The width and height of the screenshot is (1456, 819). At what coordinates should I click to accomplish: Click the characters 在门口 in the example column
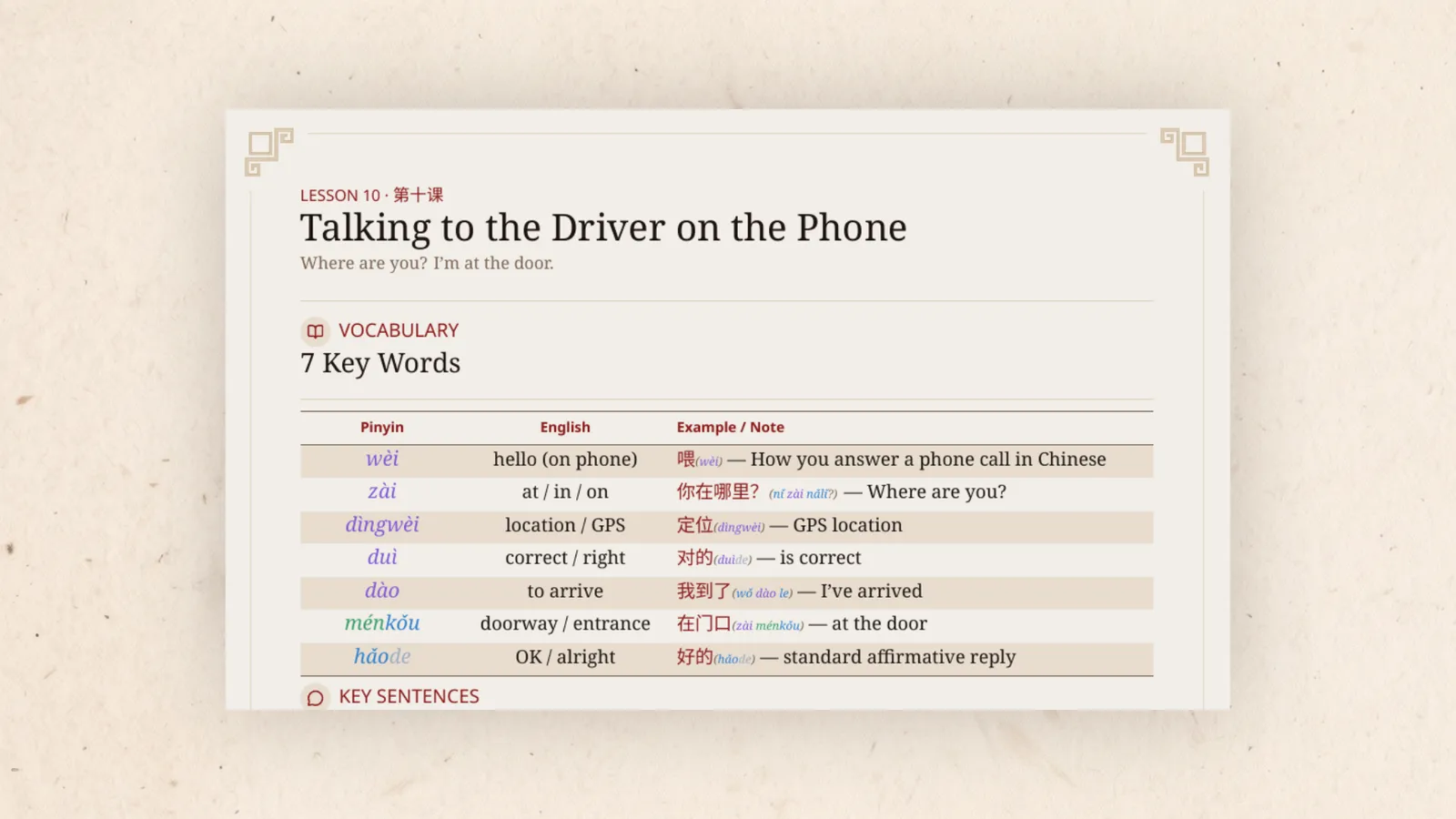coord(703,623)
